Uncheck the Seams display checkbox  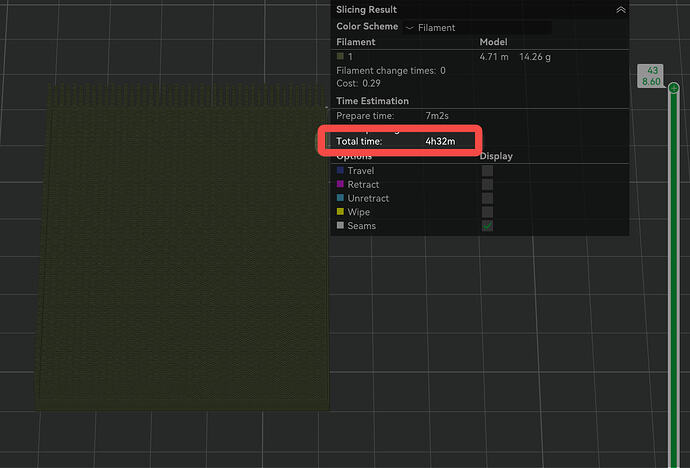[x=487, y=226]
